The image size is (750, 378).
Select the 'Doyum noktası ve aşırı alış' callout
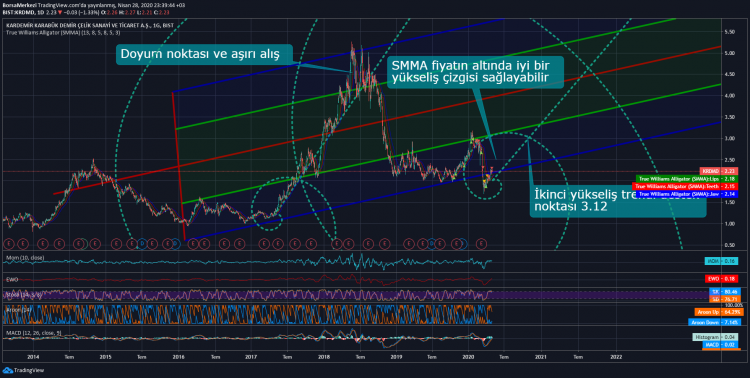pyautogui.click(x=204, y=54)
